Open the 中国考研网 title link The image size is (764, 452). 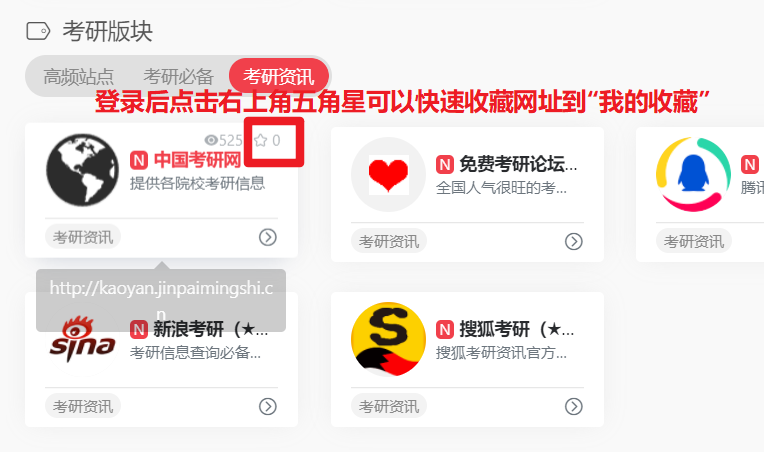click(x=197, y=160)
